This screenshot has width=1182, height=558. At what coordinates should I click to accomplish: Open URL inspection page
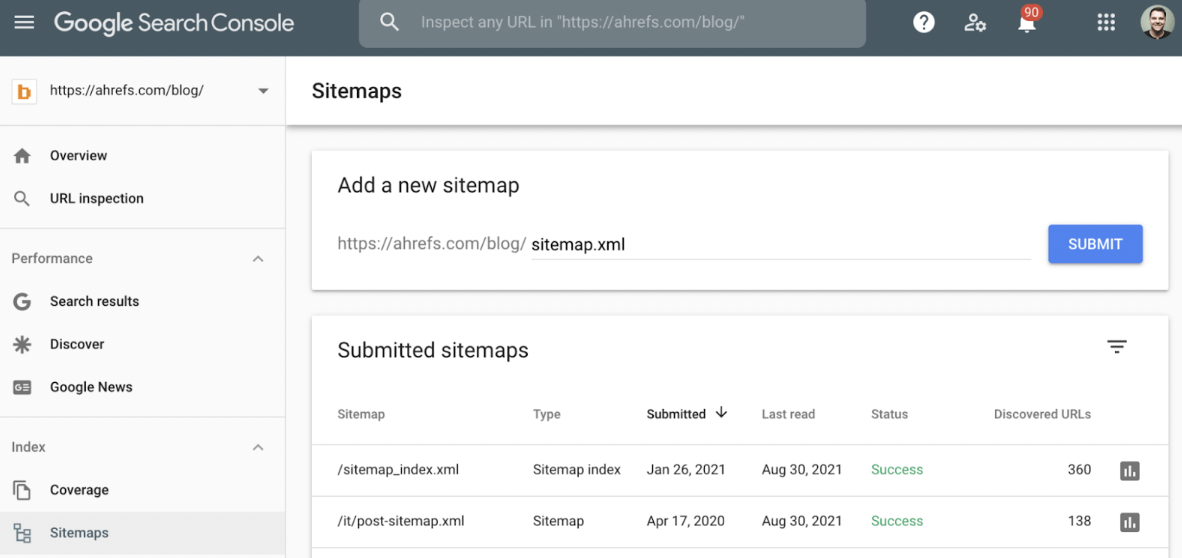(96, 199)
